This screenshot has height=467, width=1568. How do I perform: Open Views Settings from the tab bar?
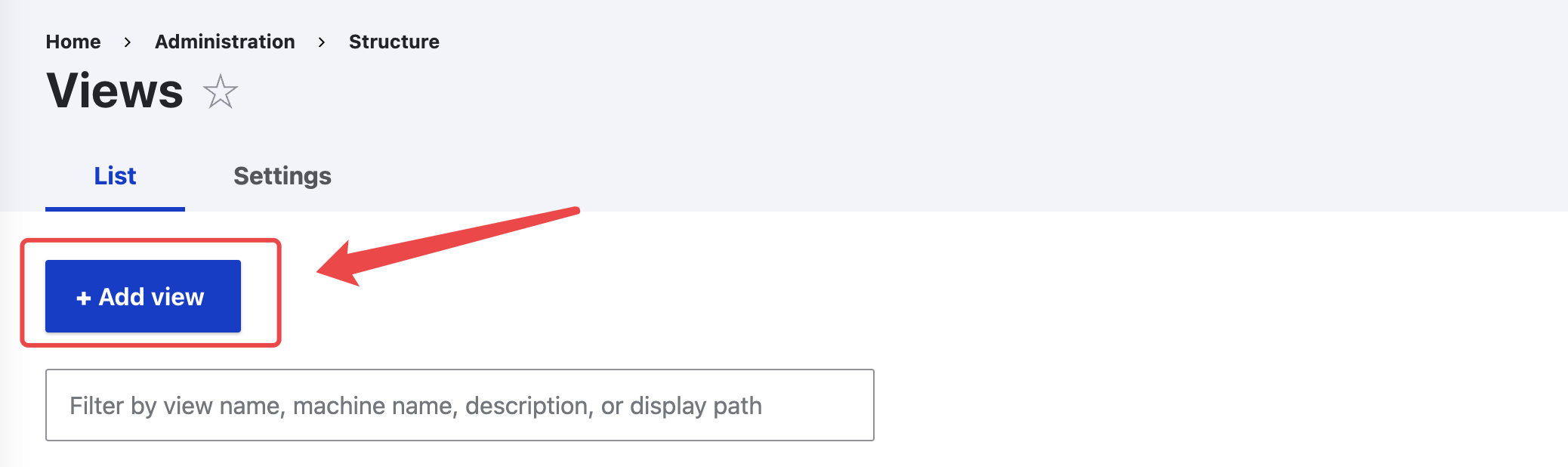(x=282, y=176)
